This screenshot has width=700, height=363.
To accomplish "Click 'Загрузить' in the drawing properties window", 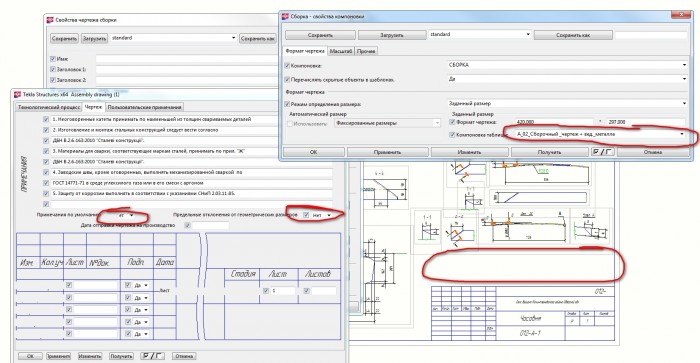I will [x=94, y=38].
